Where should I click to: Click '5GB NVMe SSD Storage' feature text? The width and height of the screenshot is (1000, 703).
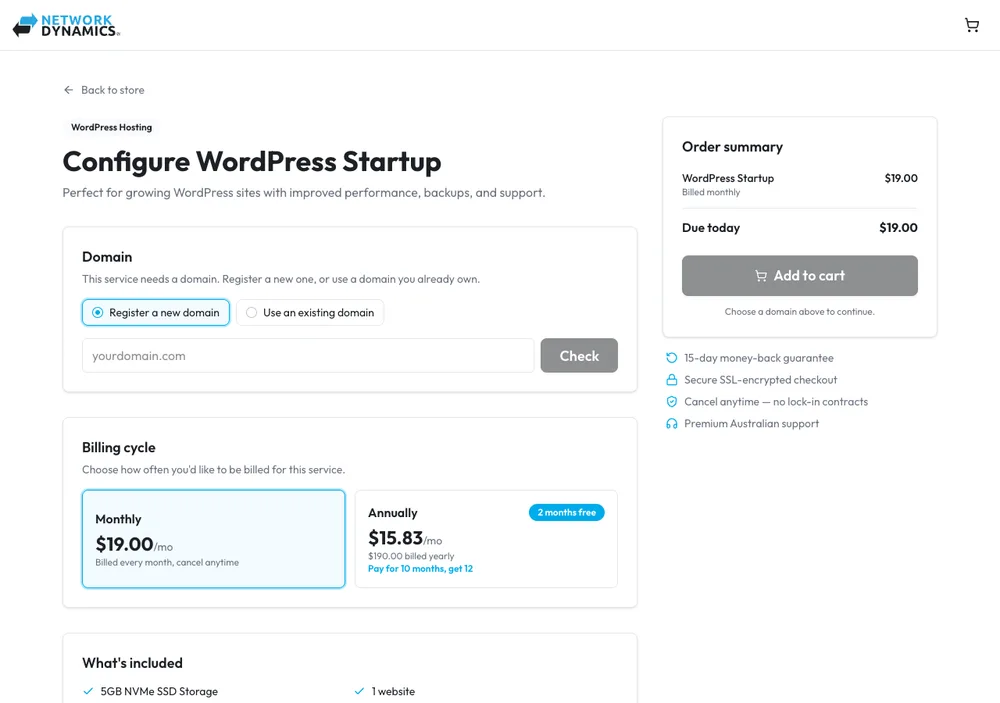click(x=159, y=691)
